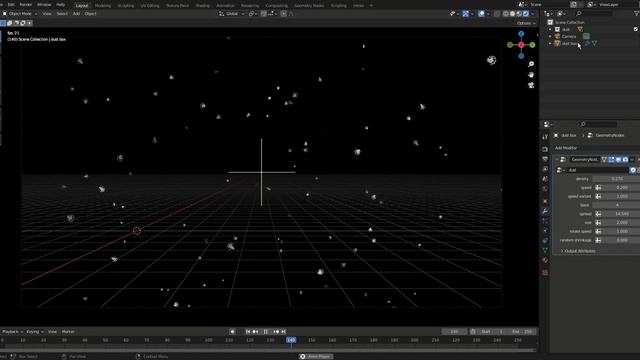Switch to the Modeling workspace tab
Screen dimensions: 640x360
click(103, 6)
